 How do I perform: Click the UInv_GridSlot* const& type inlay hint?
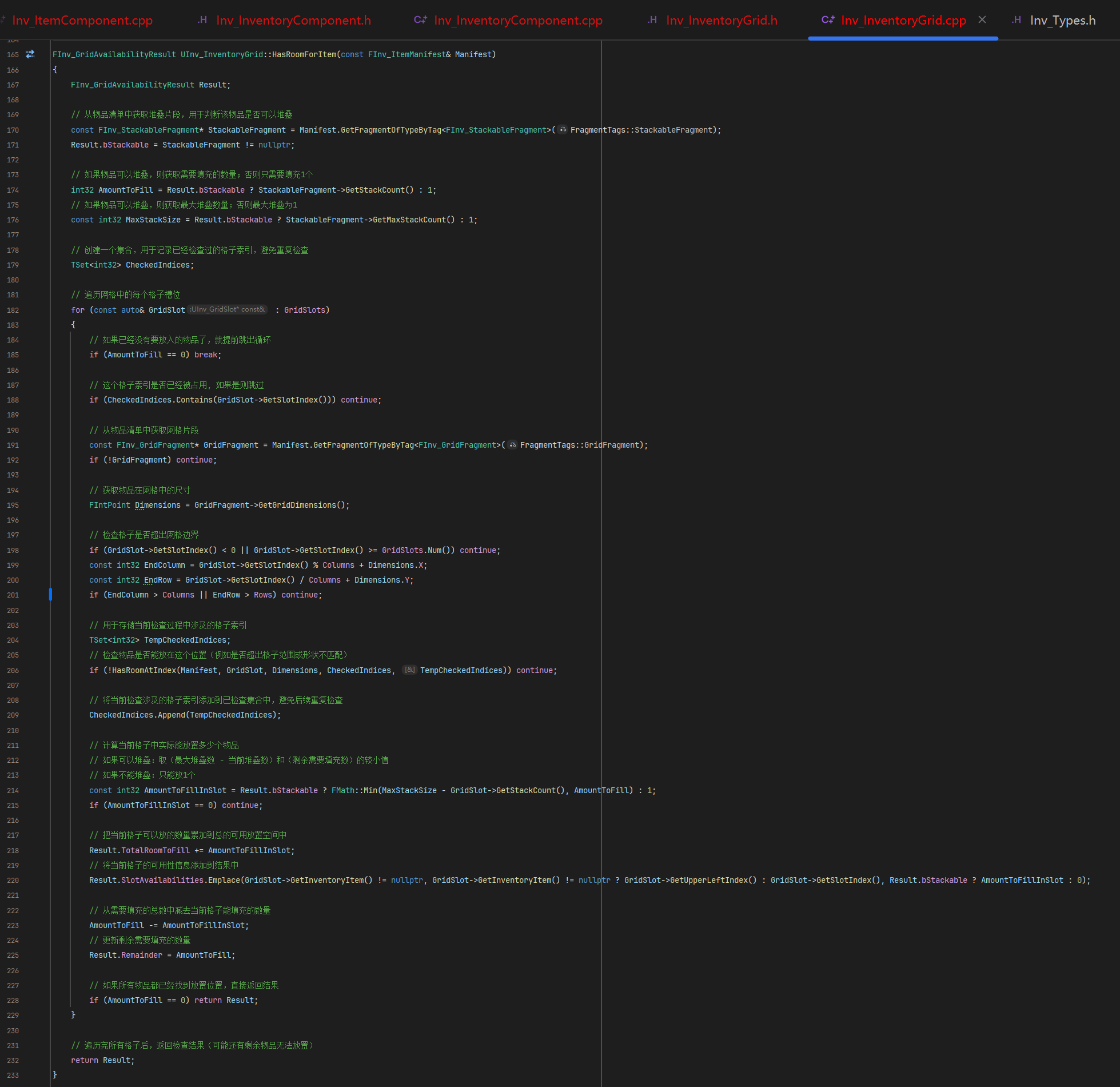coord(228,309)
